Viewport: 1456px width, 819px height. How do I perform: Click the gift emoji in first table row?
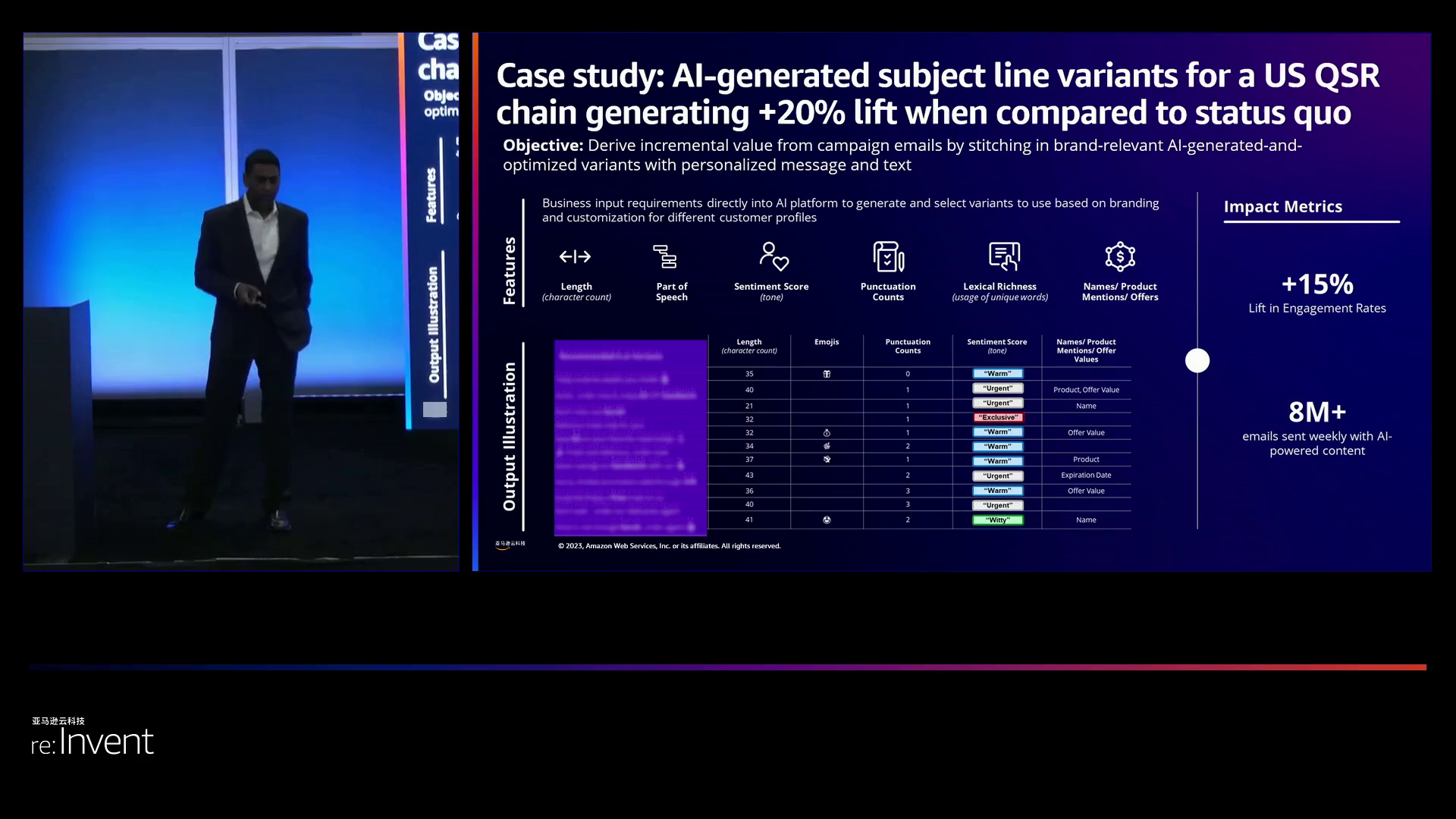point(827,374)
